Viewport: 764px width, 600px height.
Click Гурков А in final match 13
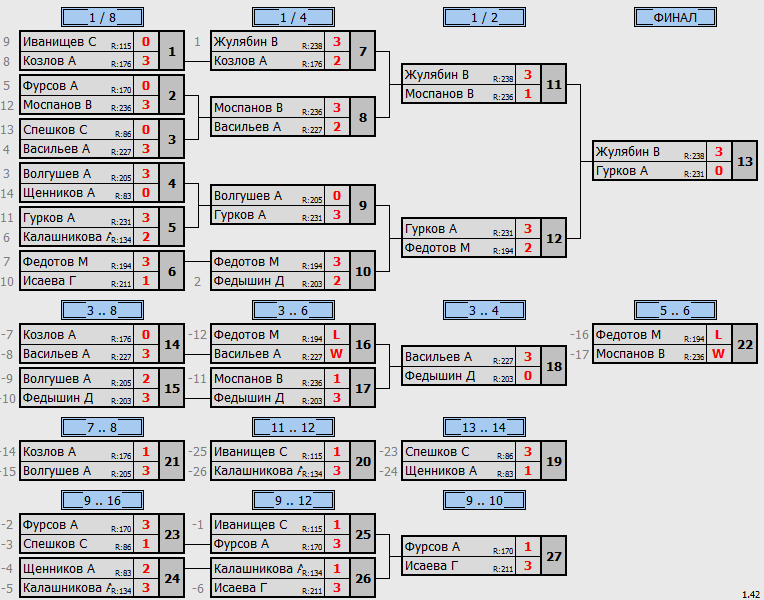(x=622, y=171)
